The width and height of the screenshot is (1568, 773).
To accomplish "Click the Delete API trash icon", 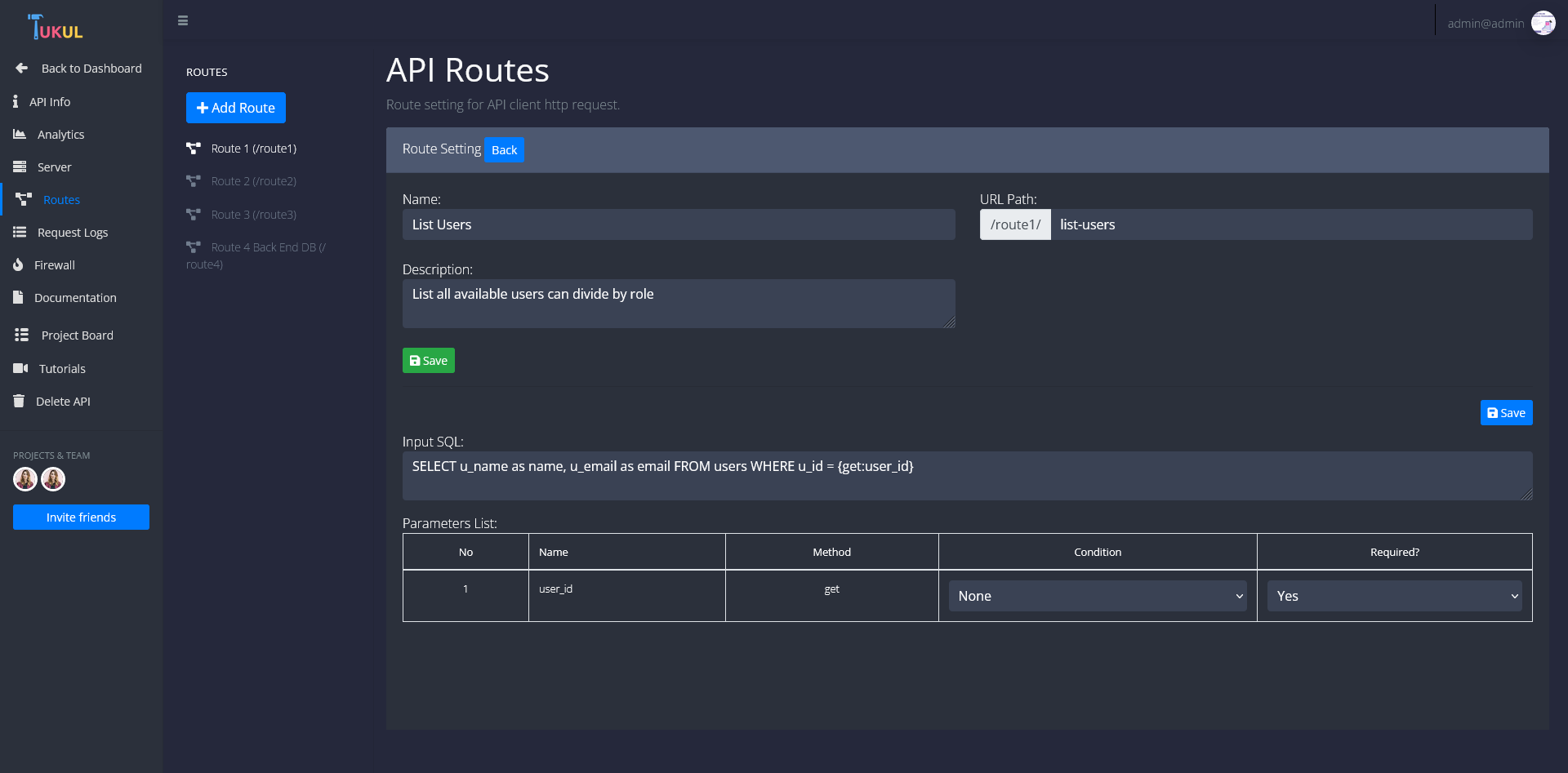I will coord(19,401).
